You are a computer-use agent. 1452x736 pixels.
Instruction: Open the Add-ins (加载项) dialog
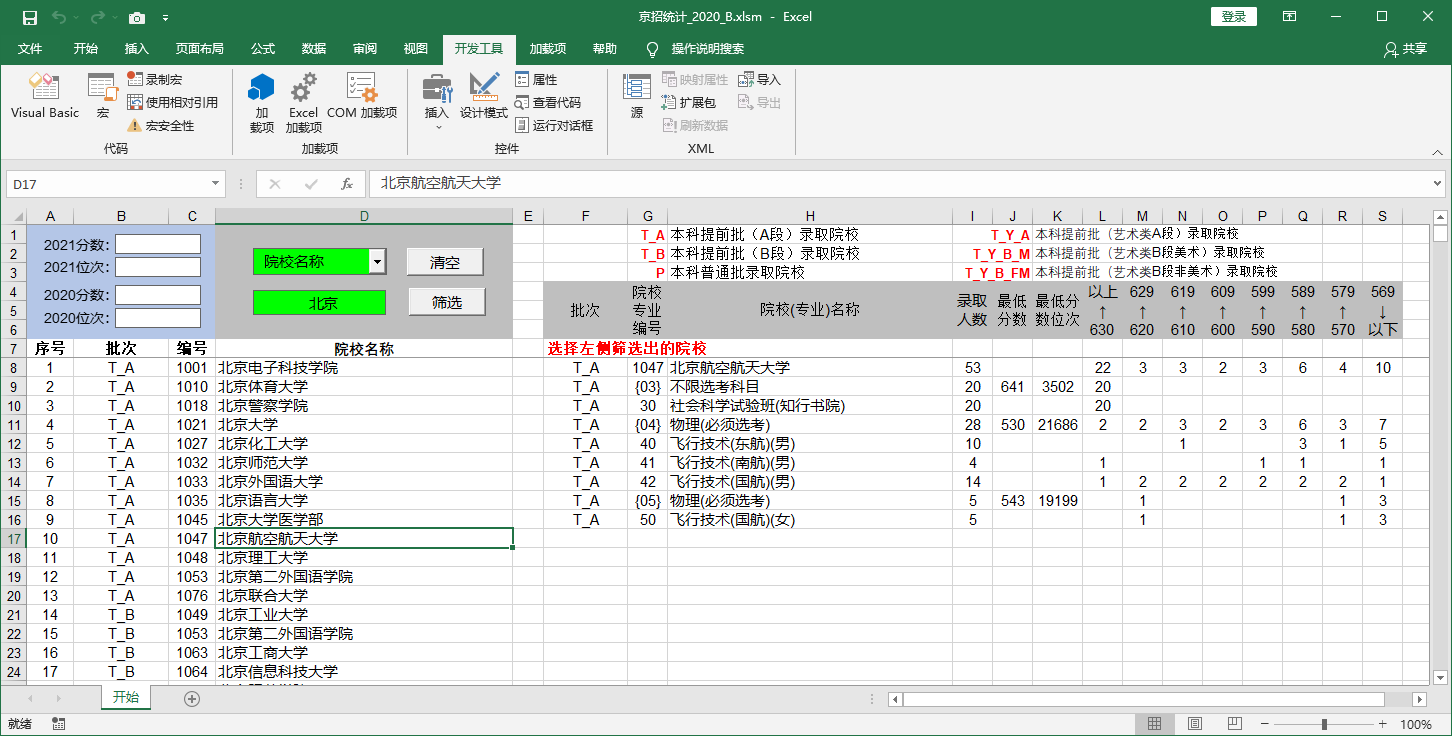coord(261,103)
